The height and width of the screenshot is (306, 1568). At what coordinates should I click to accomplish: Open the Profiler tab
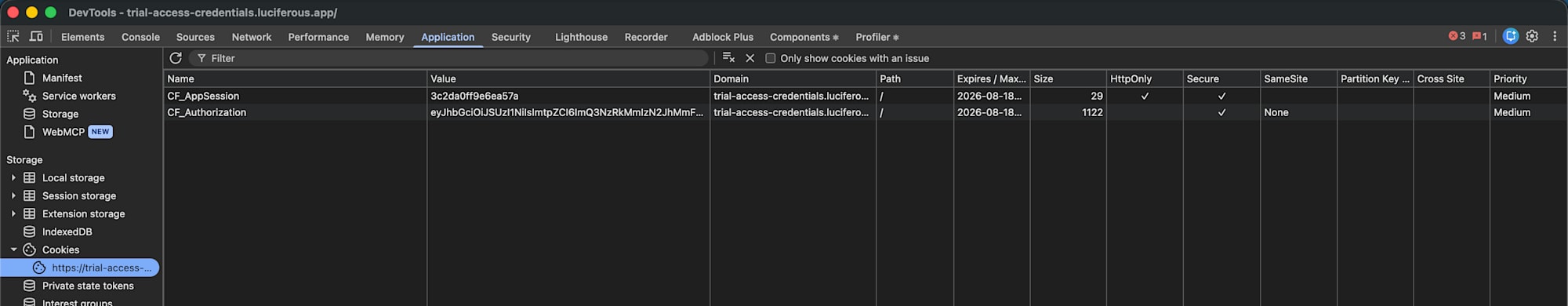pyautogui.click(x=877, y=37)
